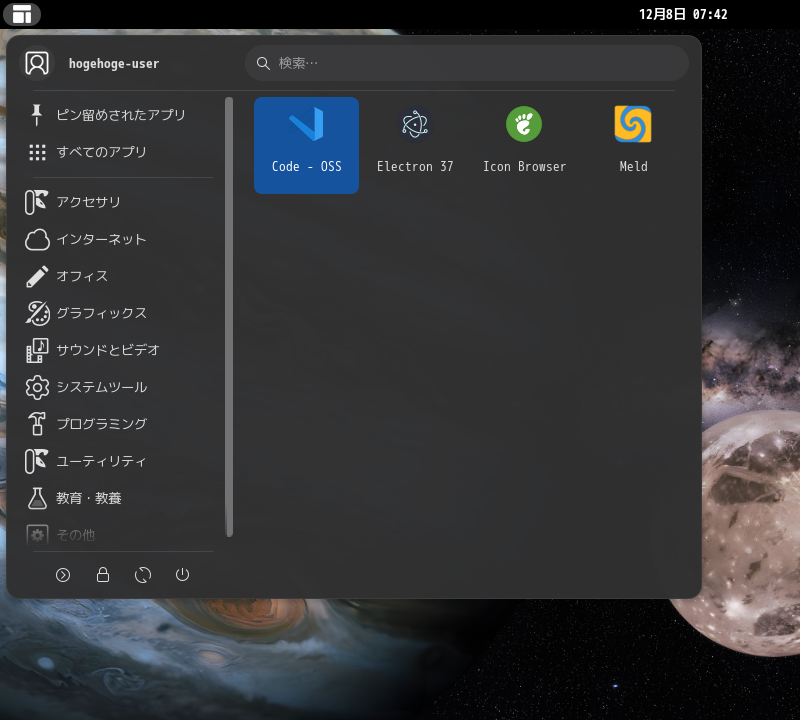Lock the screen using the padlock icon

(x=103, y=575)
